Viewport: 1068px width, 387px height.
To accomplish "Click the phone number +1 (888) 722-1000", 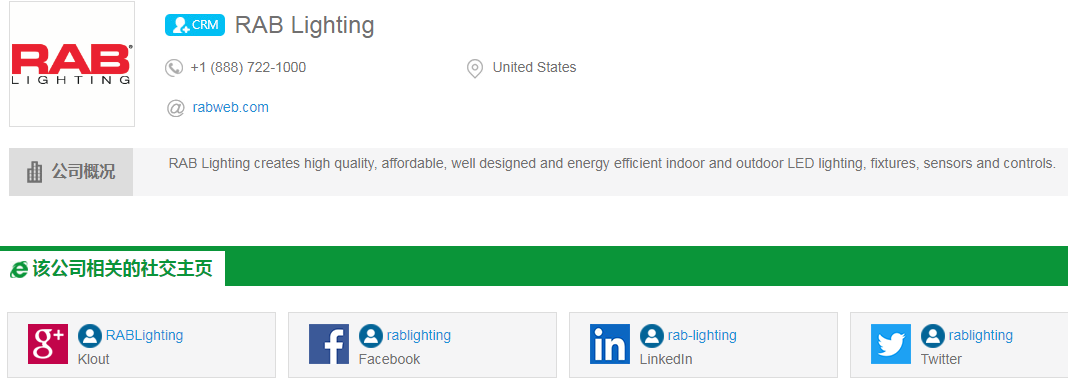I will pos(249,67).
